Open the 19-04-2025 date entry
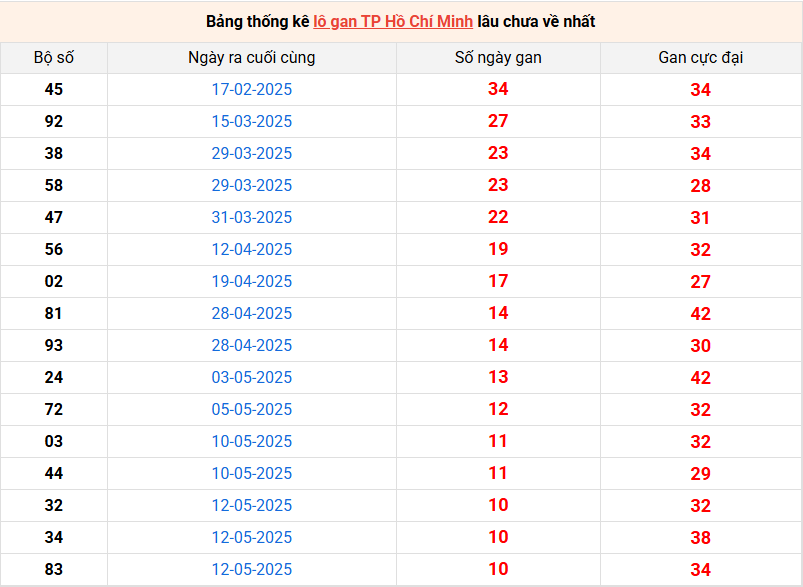This screenshot has height=587, width=803. (x=252, y=282)
